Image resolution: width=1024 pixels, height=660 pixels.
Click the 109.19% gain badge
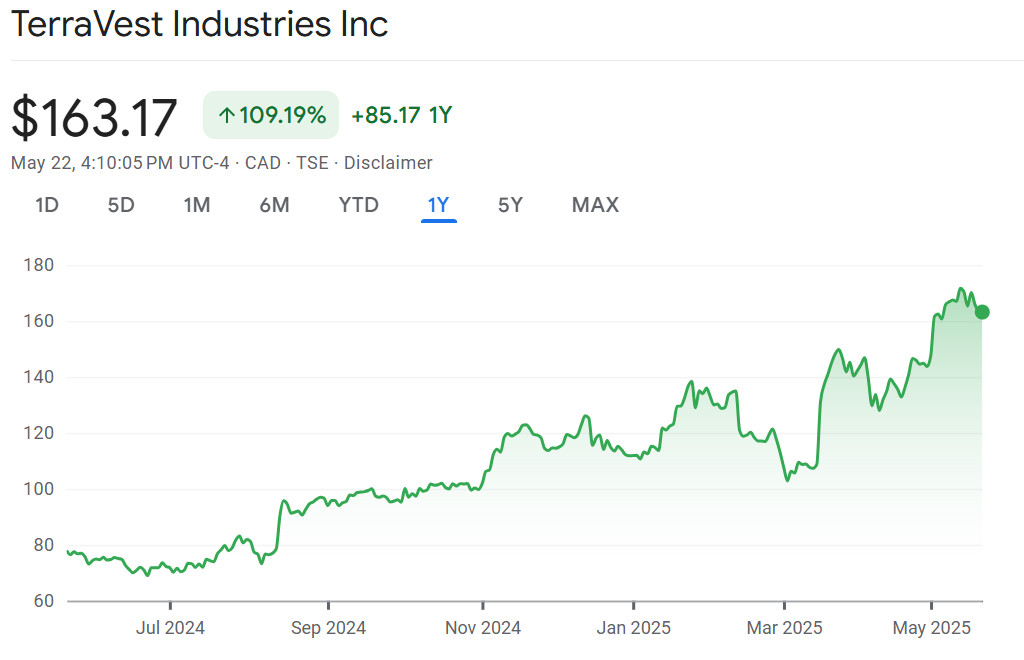click(x=271, y=116)
